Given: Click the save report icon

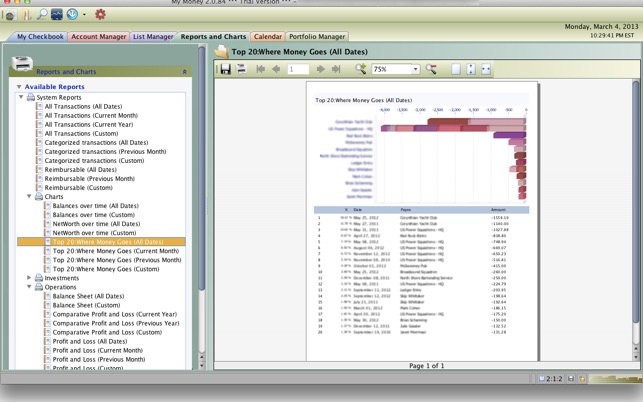Looking at the screenshot, I should point(226,69).
